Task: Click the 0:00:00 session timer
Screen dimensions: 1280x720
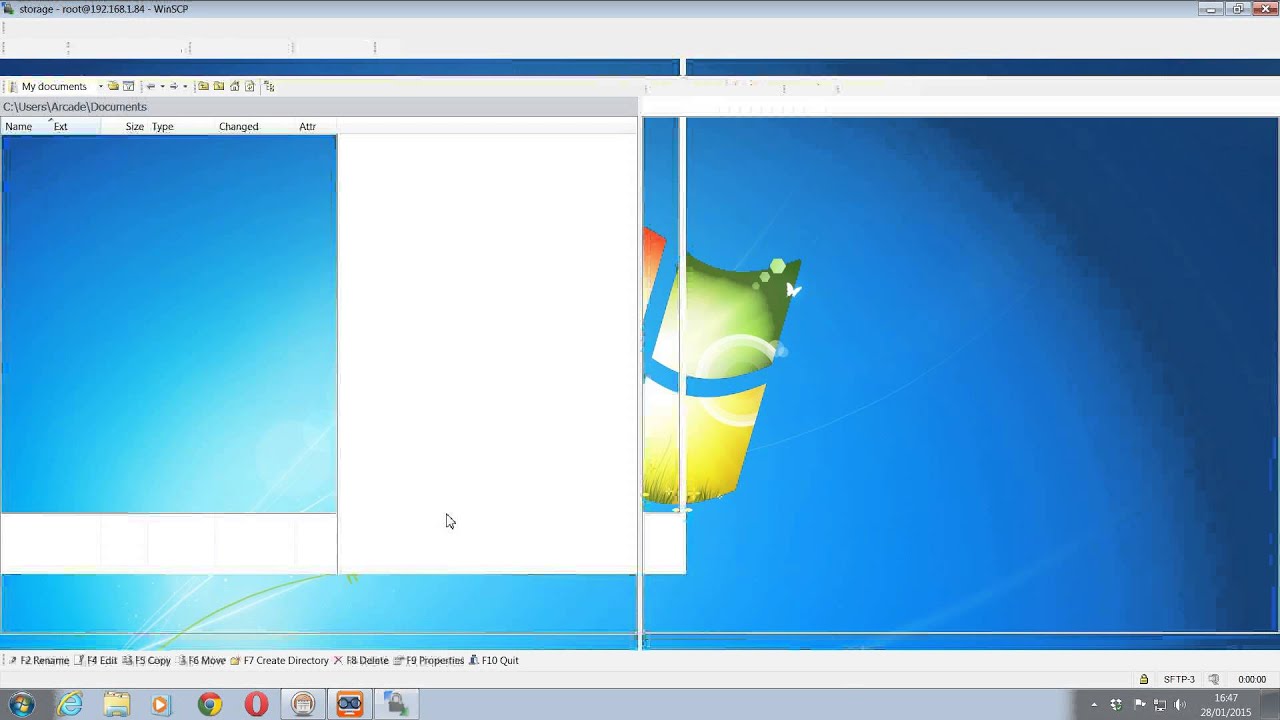Action: click(1252, 679)
